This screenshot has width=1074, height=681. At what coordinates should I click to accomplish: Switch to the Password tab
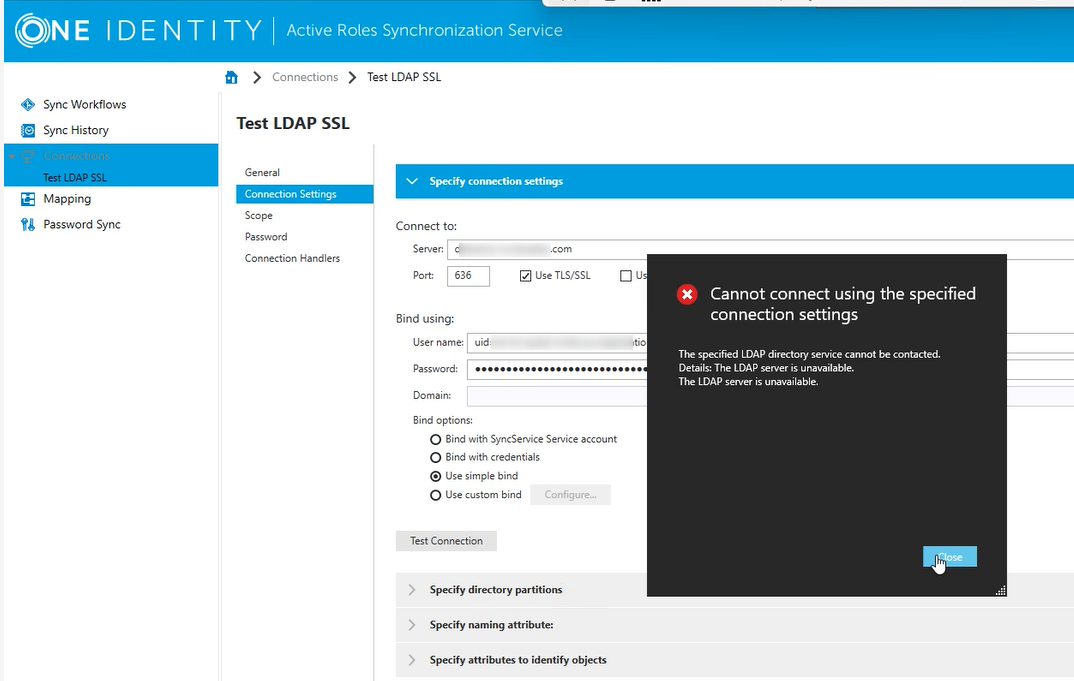tap(266, 236)
